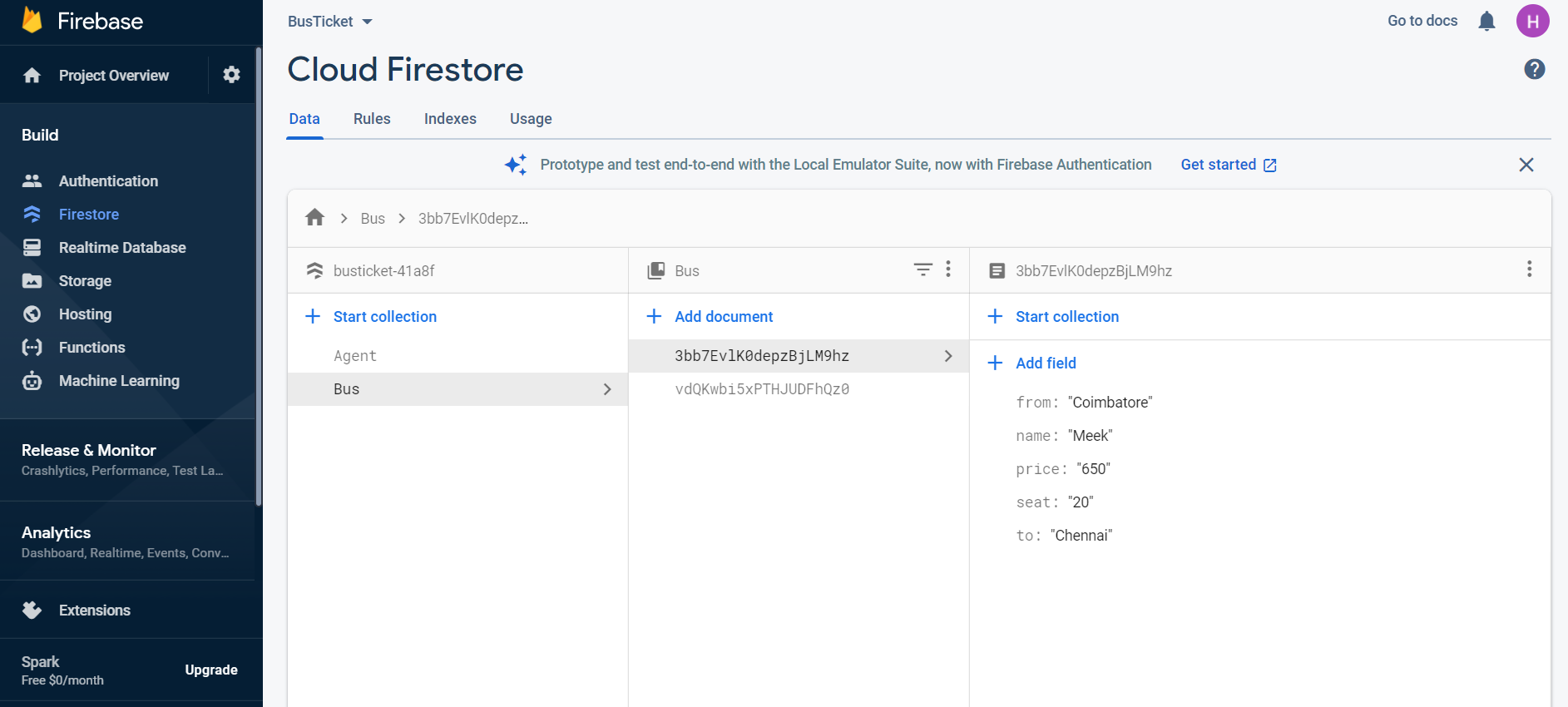Click the to field value Chennai

(1081, 536)
